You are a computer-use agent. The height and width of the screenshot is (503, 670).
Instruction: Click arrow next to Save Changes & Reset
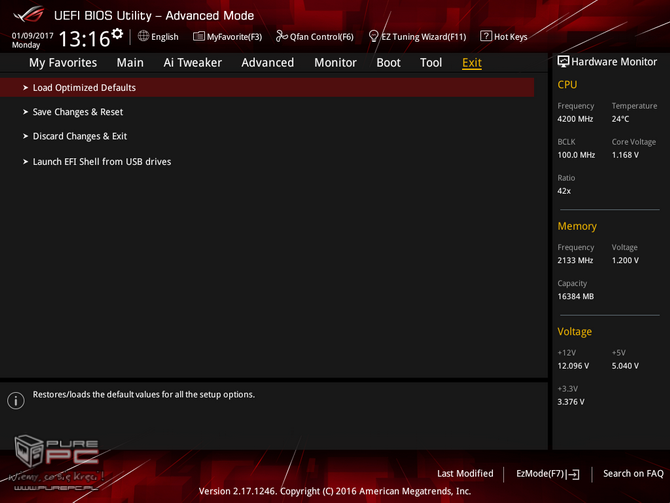coord(26,112)
